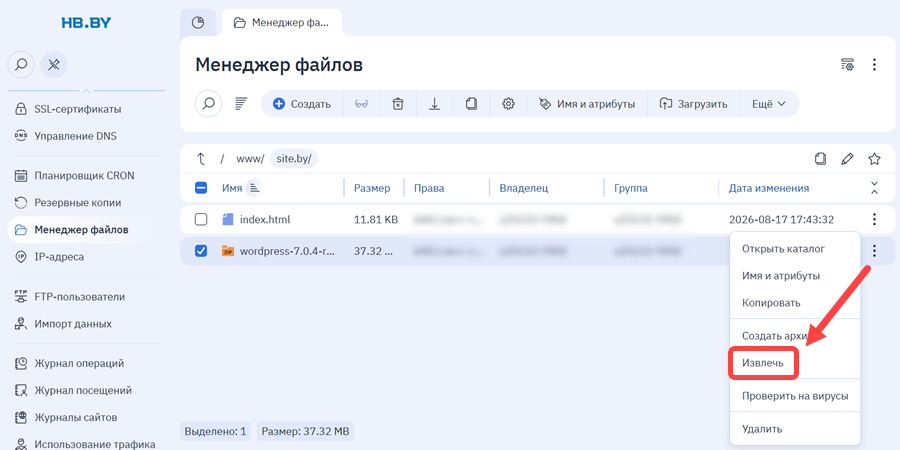This screenshot has height=450, width=900.
Task: Choose Открыть каталог from context menu
Action: pos(795,249)
